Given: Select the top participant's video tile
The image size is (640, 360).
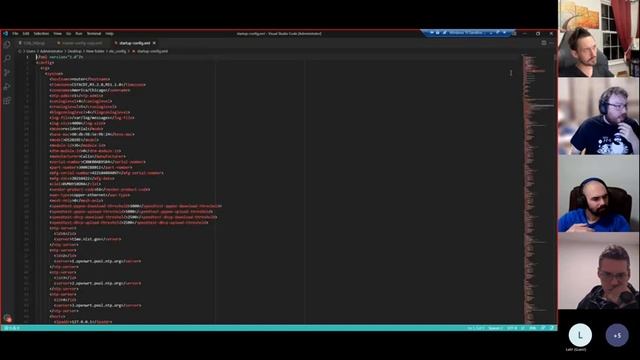Looking at the screenshot, I should tap(599, 38).
